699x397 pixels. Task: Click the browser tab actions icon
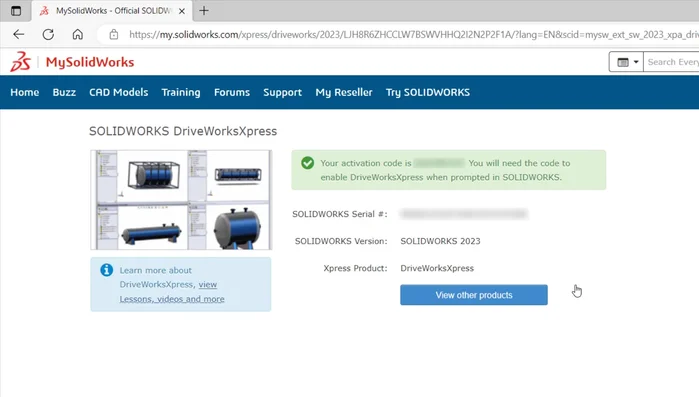(16, 11)
